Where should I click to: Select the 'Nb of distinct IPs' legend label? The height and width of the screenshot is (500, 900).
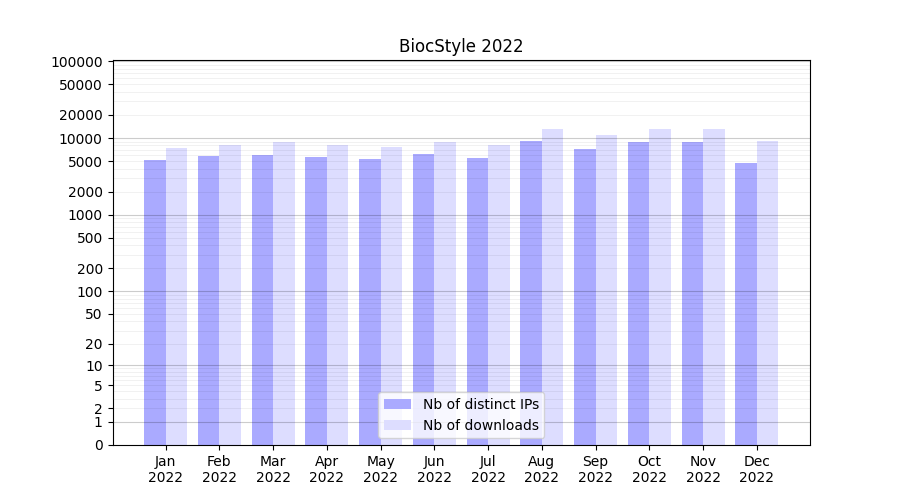point(480,404)
